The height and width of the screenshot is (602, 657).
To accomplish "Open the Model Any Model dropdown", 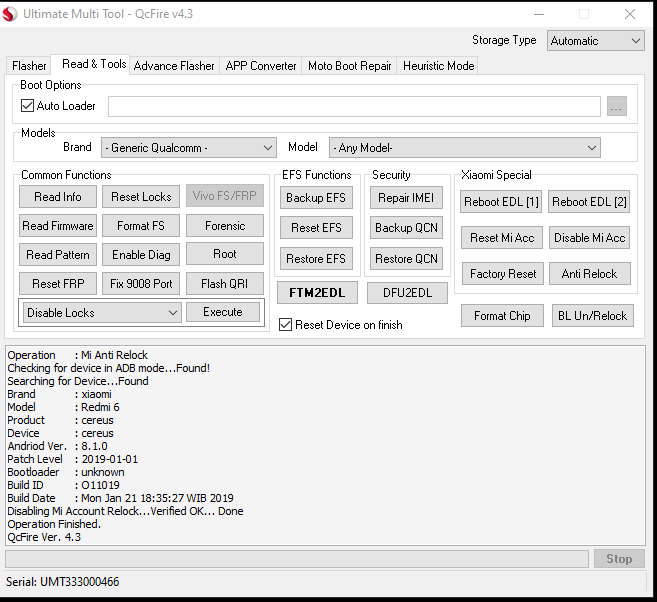I will click(x=465, y=148).
